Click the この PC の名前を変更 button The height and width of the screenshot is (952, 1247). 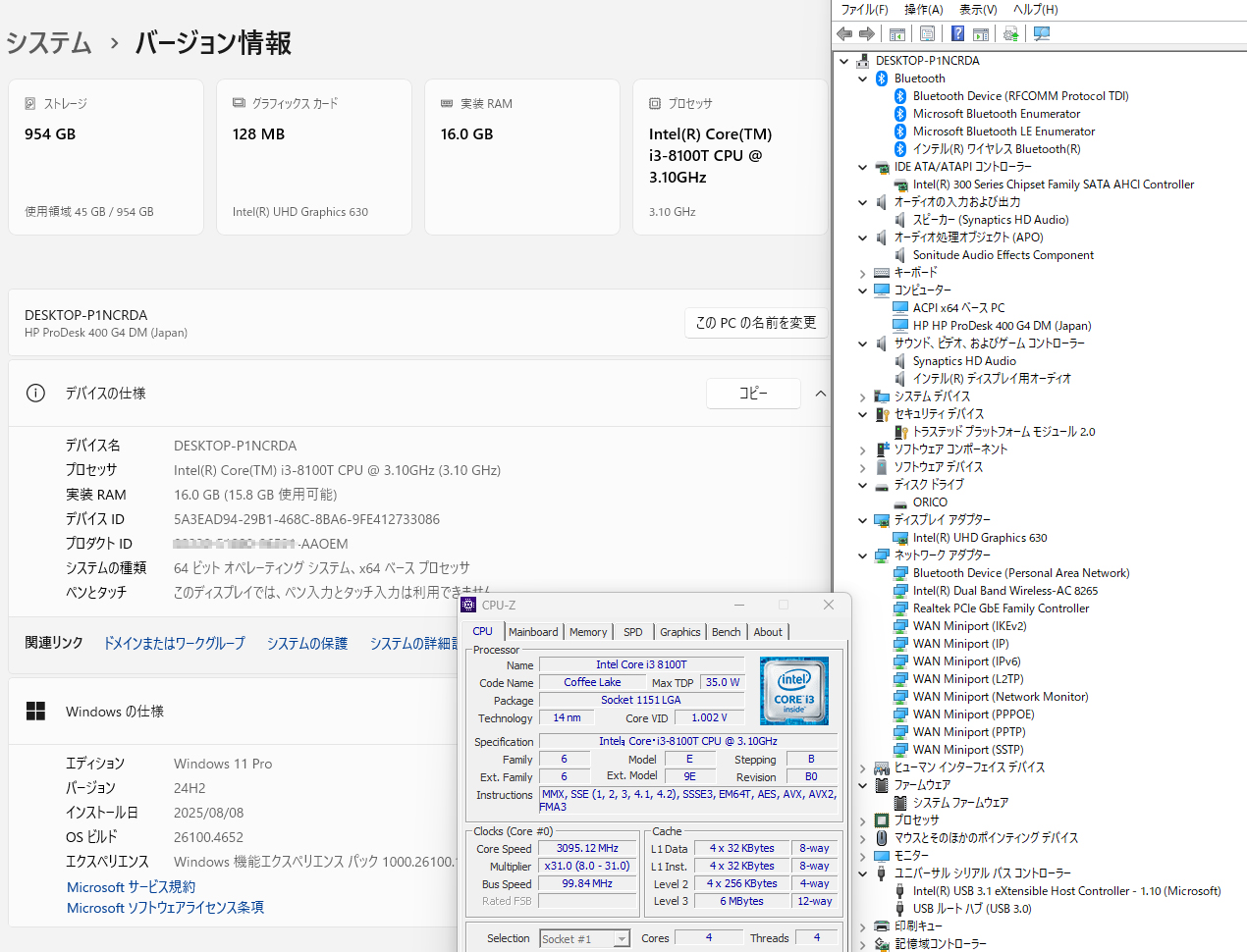tap(756, 322)
